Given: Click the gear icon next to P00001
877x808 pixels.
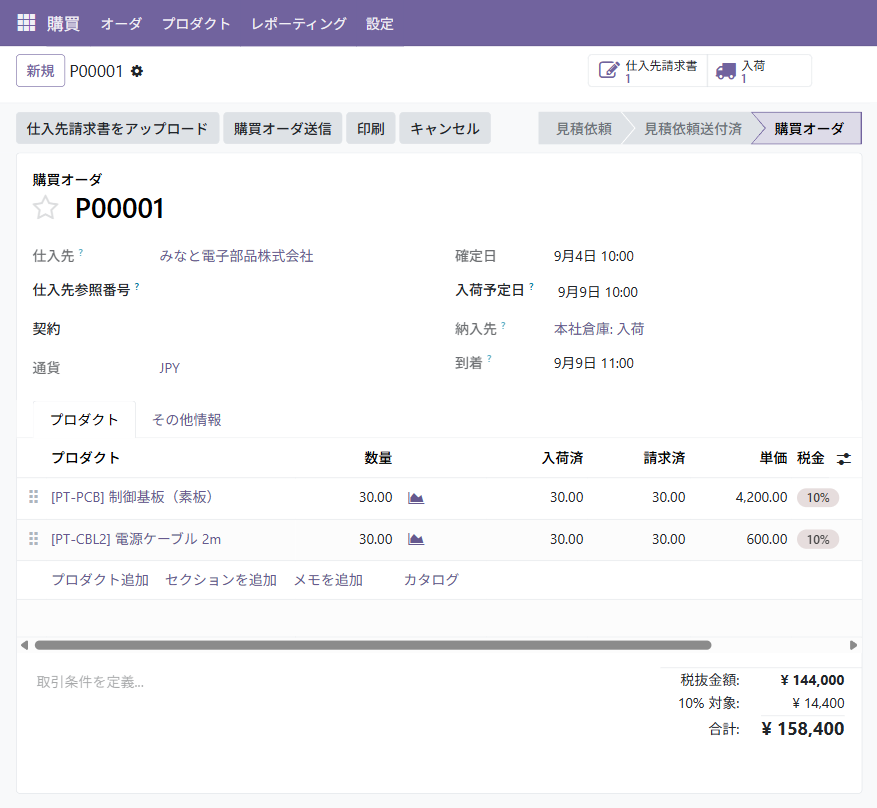Looking at the screenshot, I should (137, 71).
